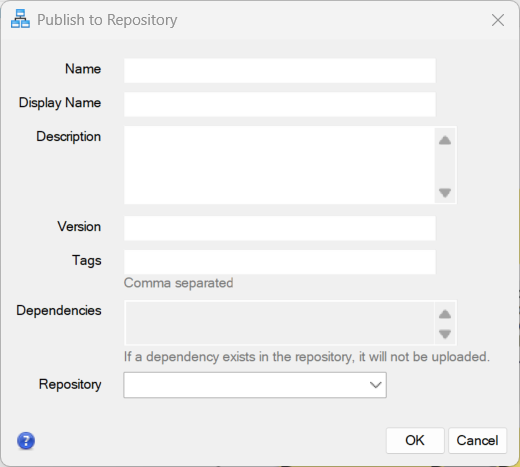Click the Publish to Repository title bar icon
The width and height of the screenshot is (520, 467).
(20, 19)
